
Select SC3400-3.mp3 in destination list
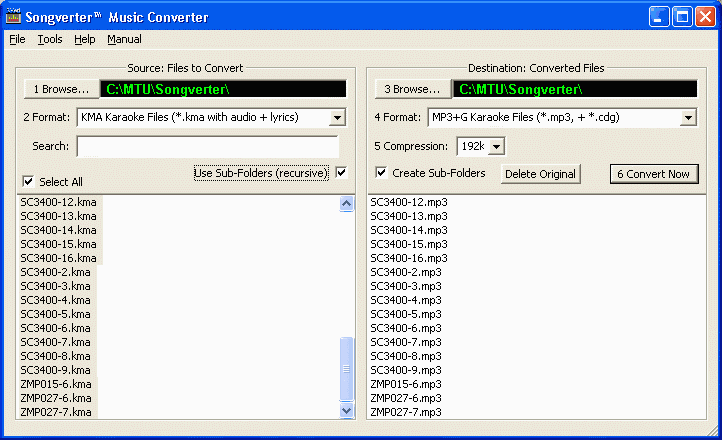tap(406, 286)
